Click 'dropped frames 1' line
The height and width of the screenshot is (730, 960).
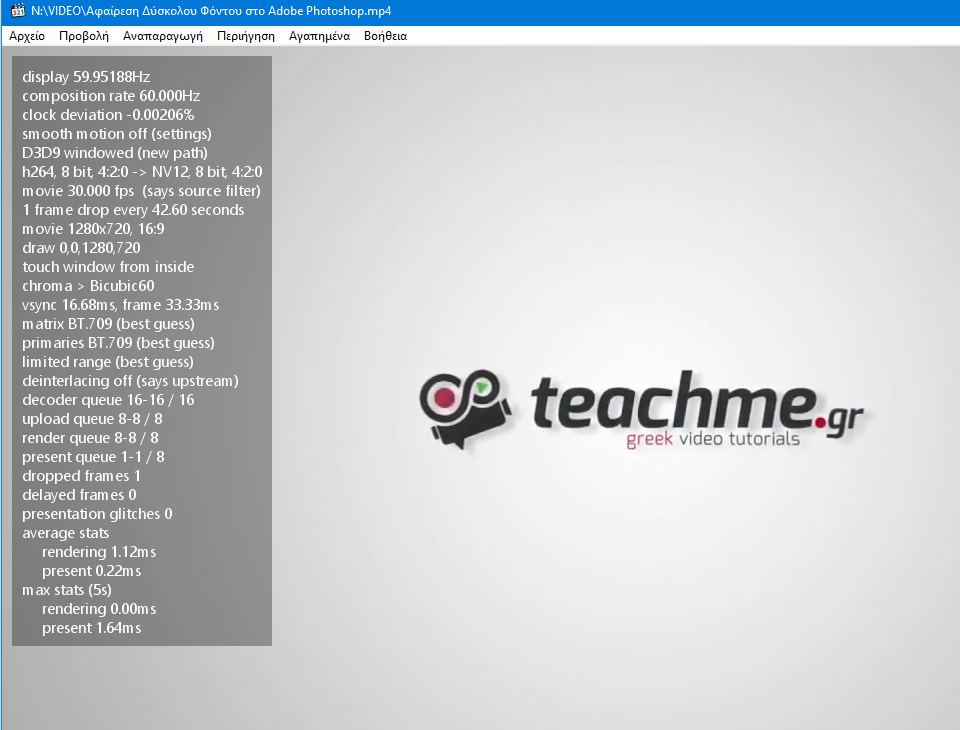tap(81, 476)
